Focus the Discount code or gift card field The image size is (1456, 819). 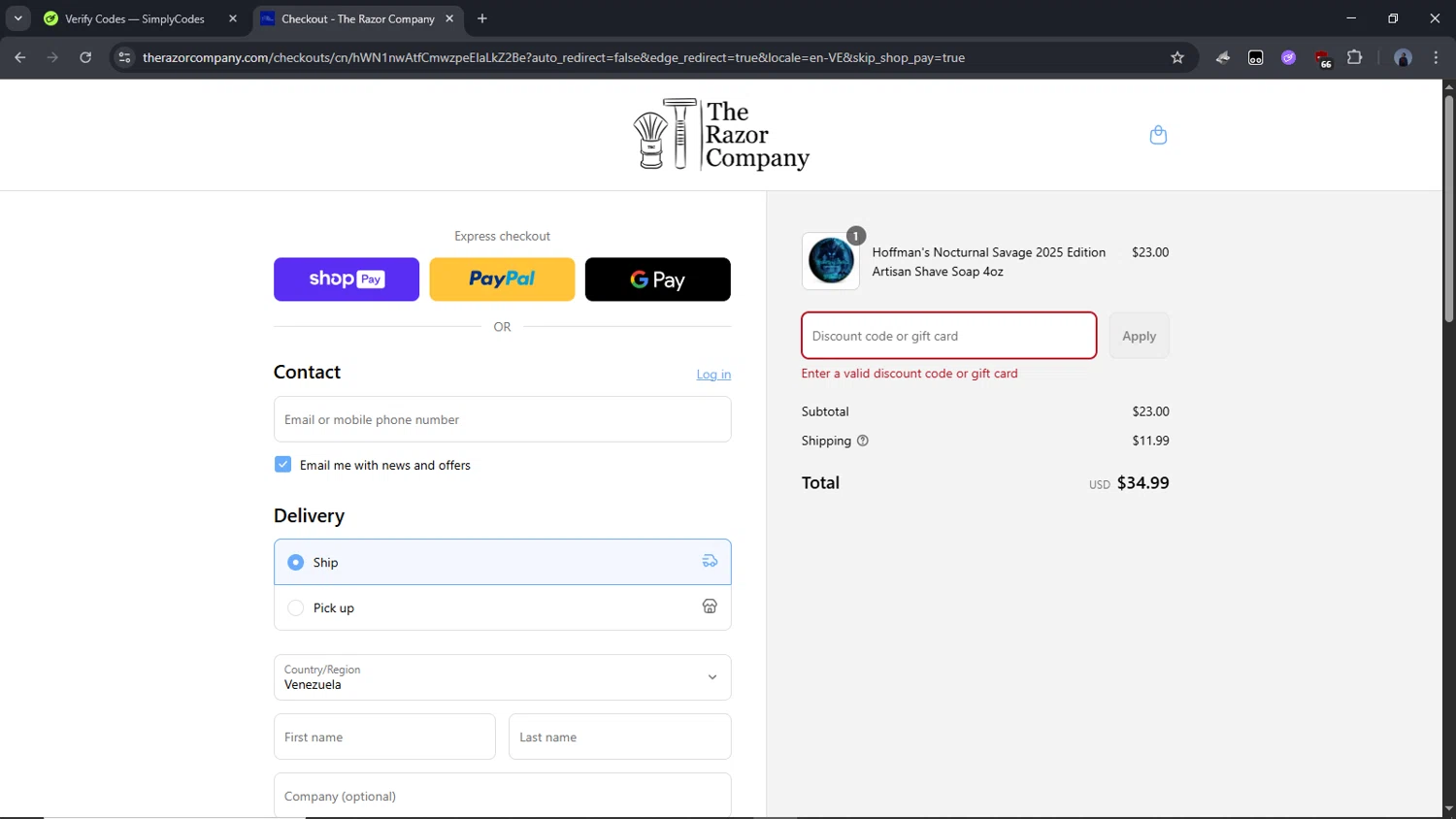point(949,336)
